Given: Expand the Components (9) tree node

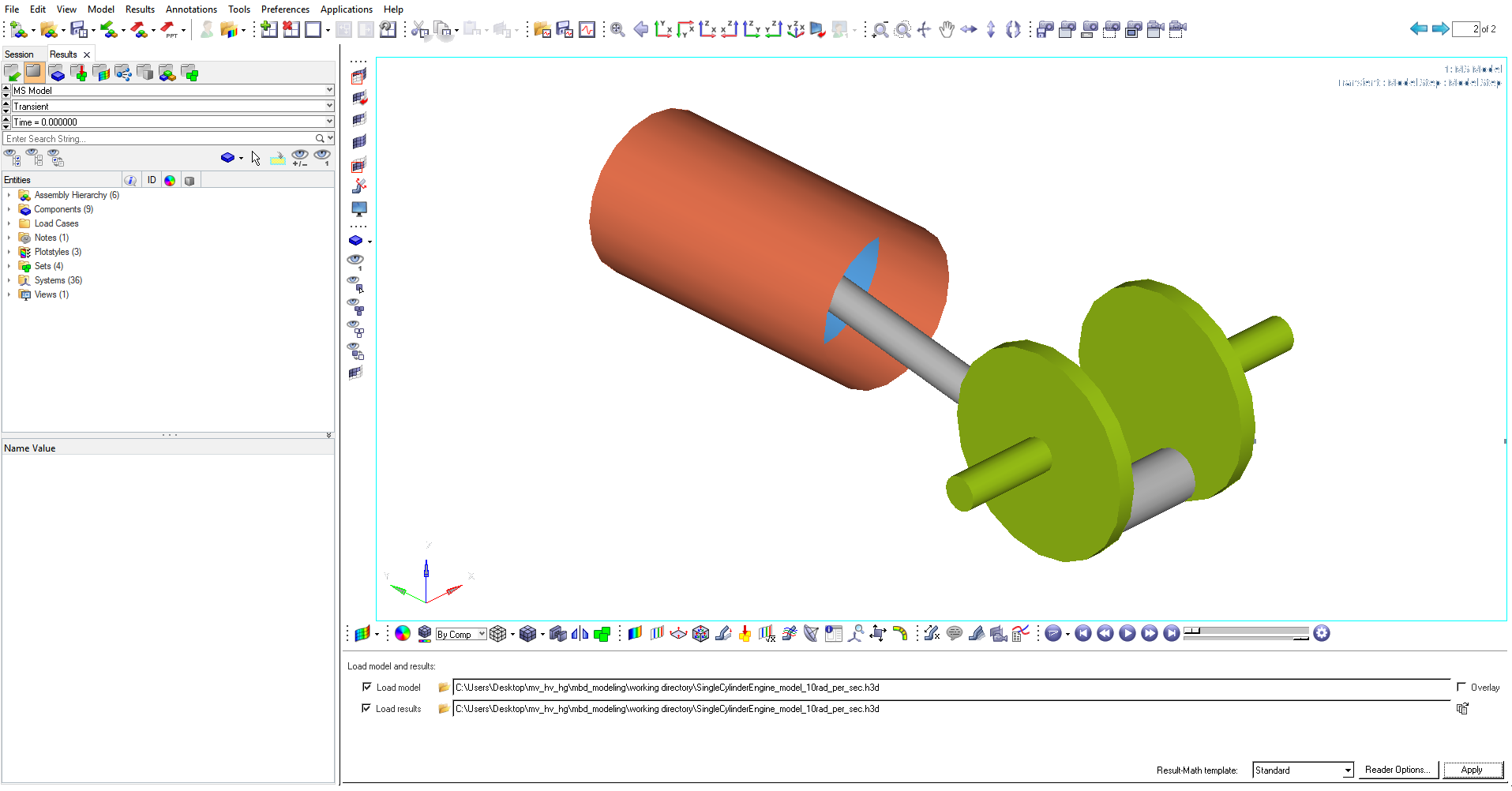Looking at the screenshot, I should (x=9, y=209).
